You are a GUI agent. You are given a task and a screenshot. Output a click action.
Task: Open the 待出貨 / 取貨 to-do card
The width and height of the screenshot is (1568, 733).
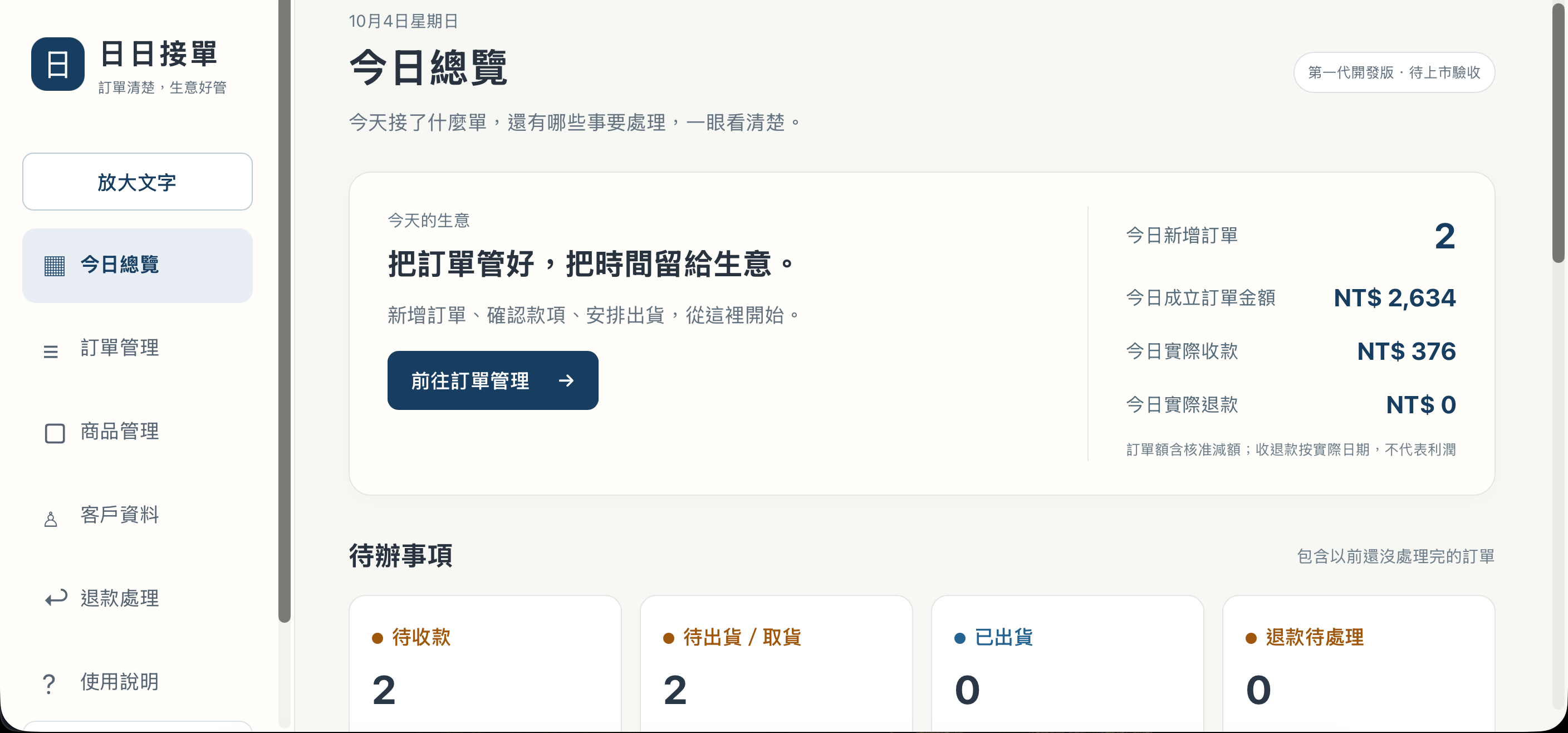pos(776,663)
